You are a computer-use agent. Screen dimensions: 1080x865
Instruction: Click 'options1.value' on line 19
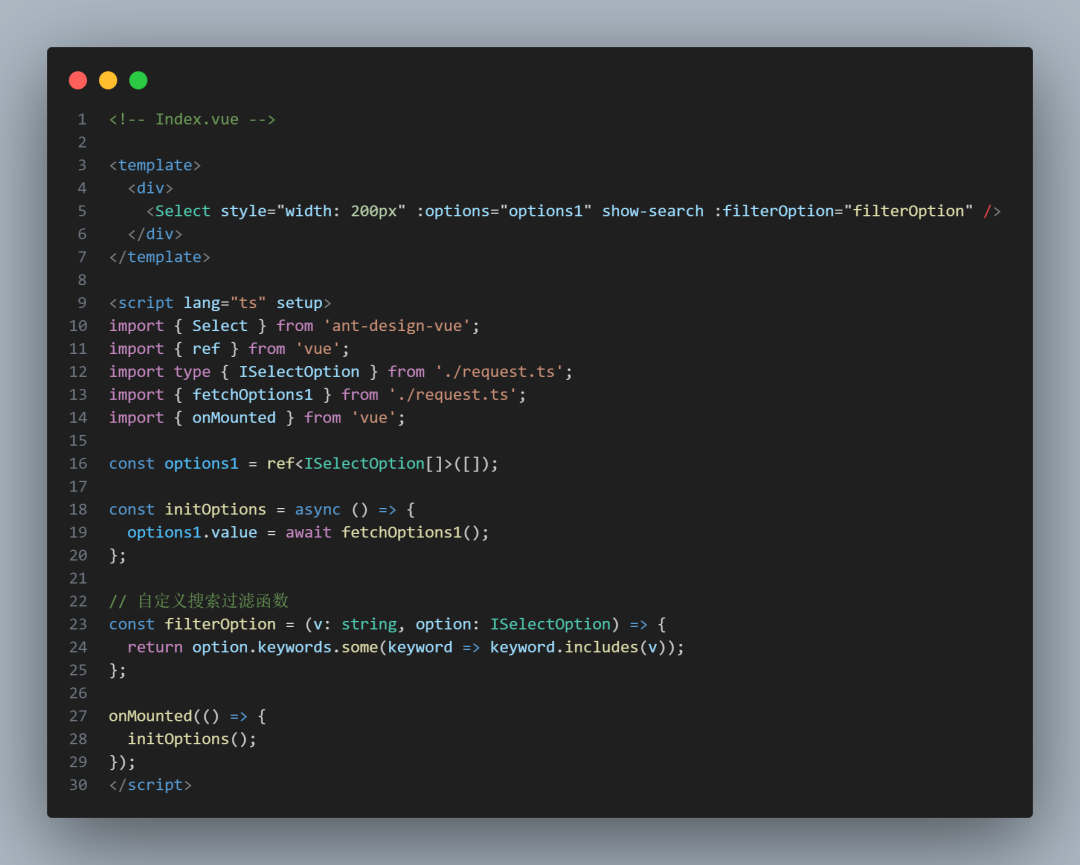tap(192, 532)
